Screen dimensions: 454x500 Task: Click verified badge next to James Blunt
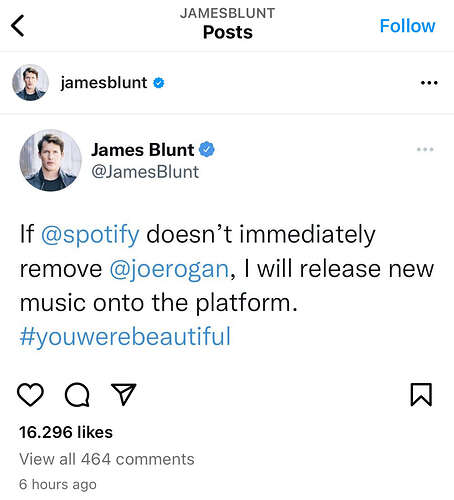(207, 149)
